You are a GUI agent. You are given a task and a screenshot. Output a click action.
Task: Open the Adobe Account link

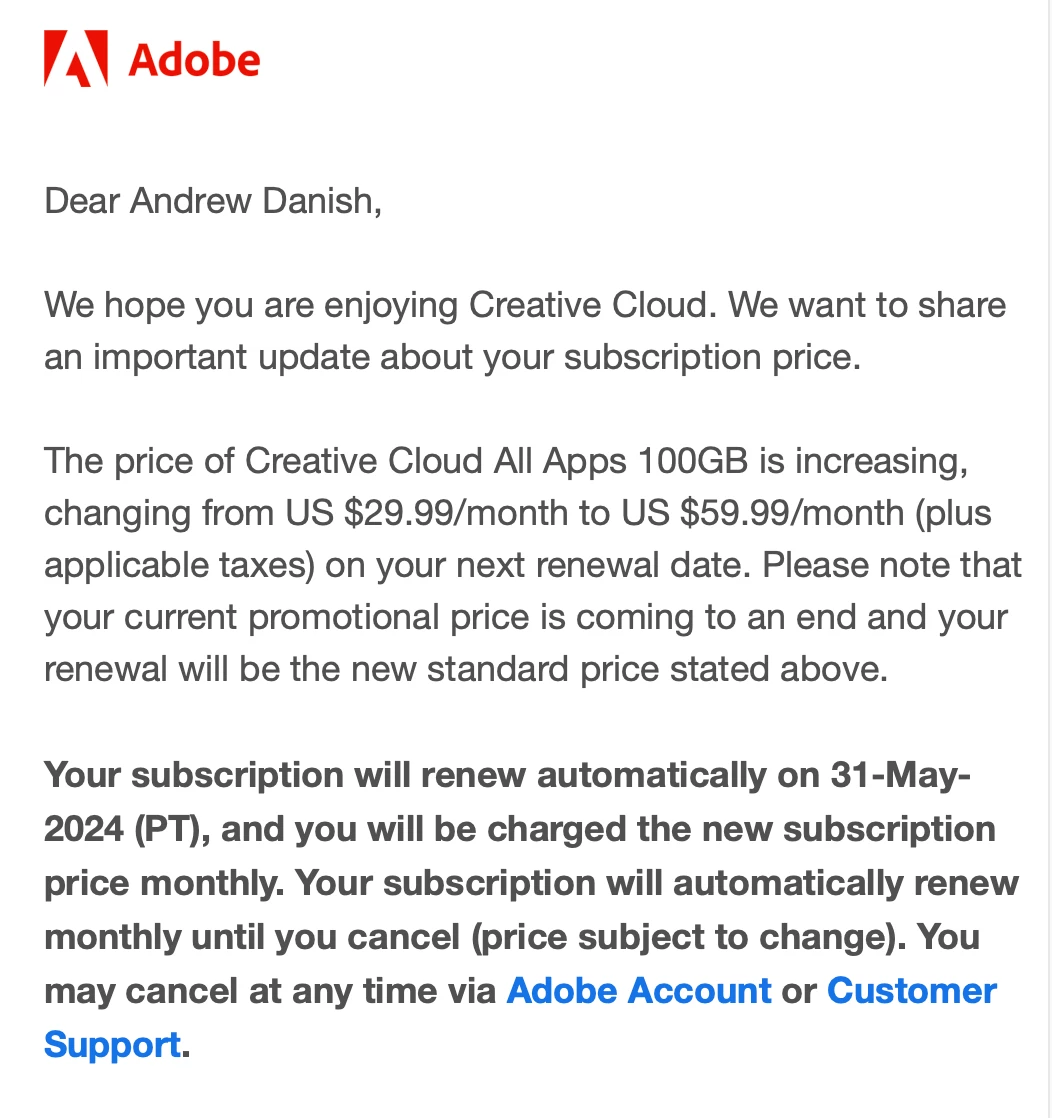tap(638, 990)
